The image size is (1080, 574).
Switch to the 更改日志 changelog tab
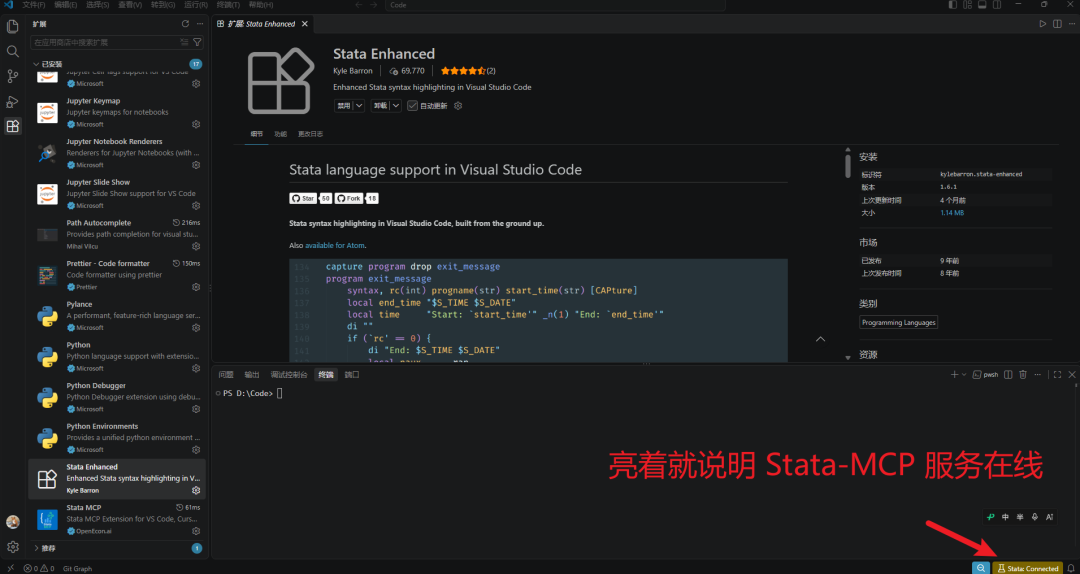(311, 134)
